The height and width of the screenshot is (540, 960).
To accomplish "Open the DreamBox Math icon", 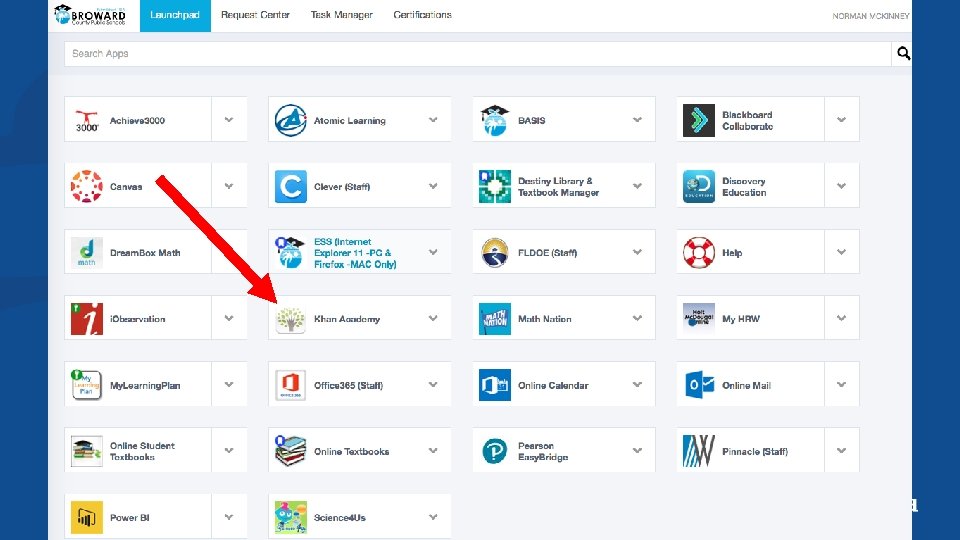I will (x=86, y=253).
